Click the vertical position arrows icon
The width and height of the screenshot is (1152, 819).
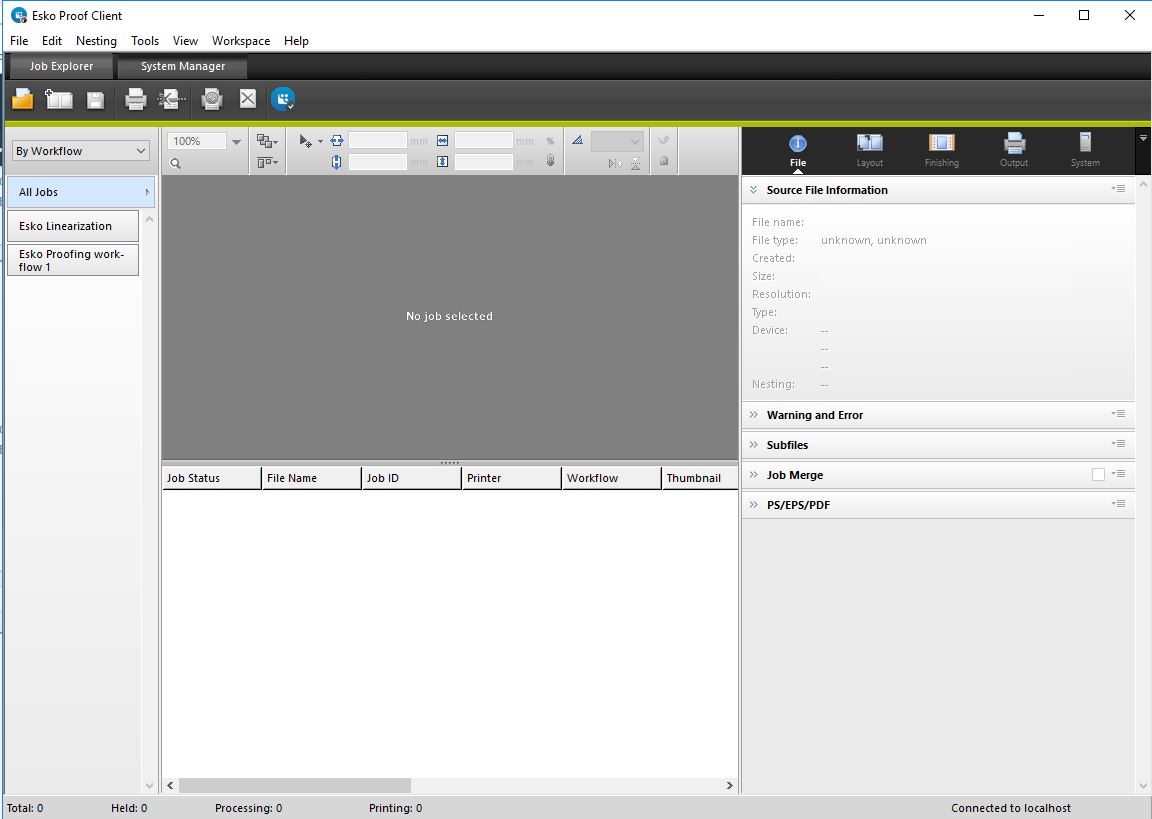[336, 162]
